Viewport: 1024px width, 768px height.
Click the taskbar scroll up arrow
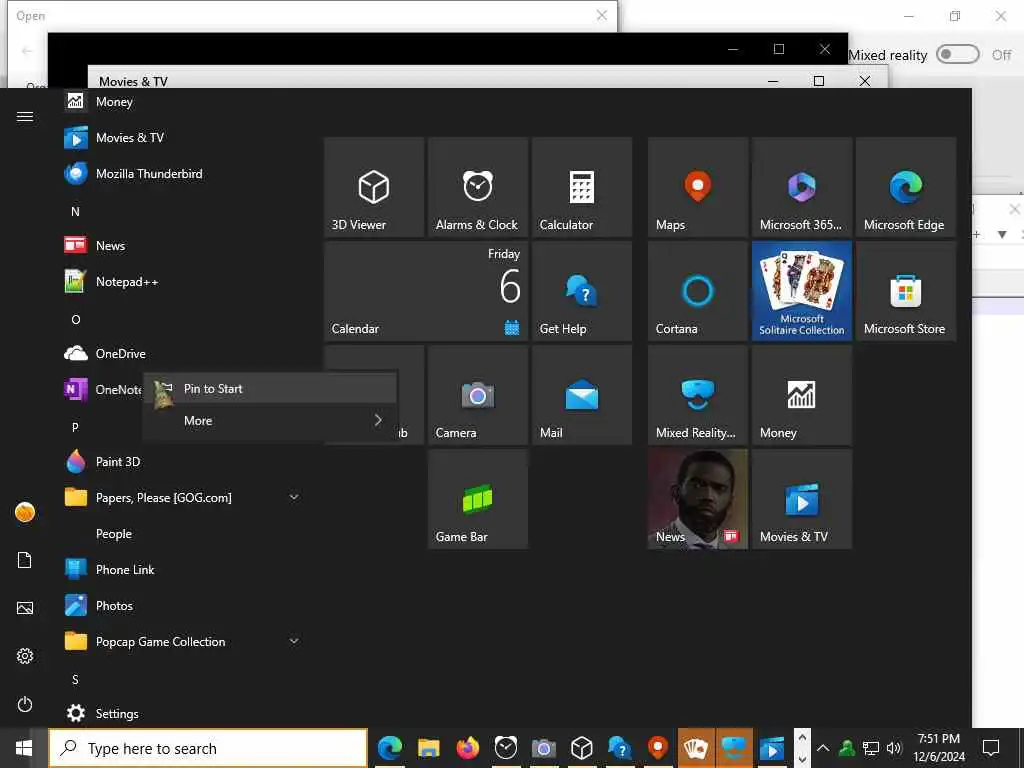802,738
